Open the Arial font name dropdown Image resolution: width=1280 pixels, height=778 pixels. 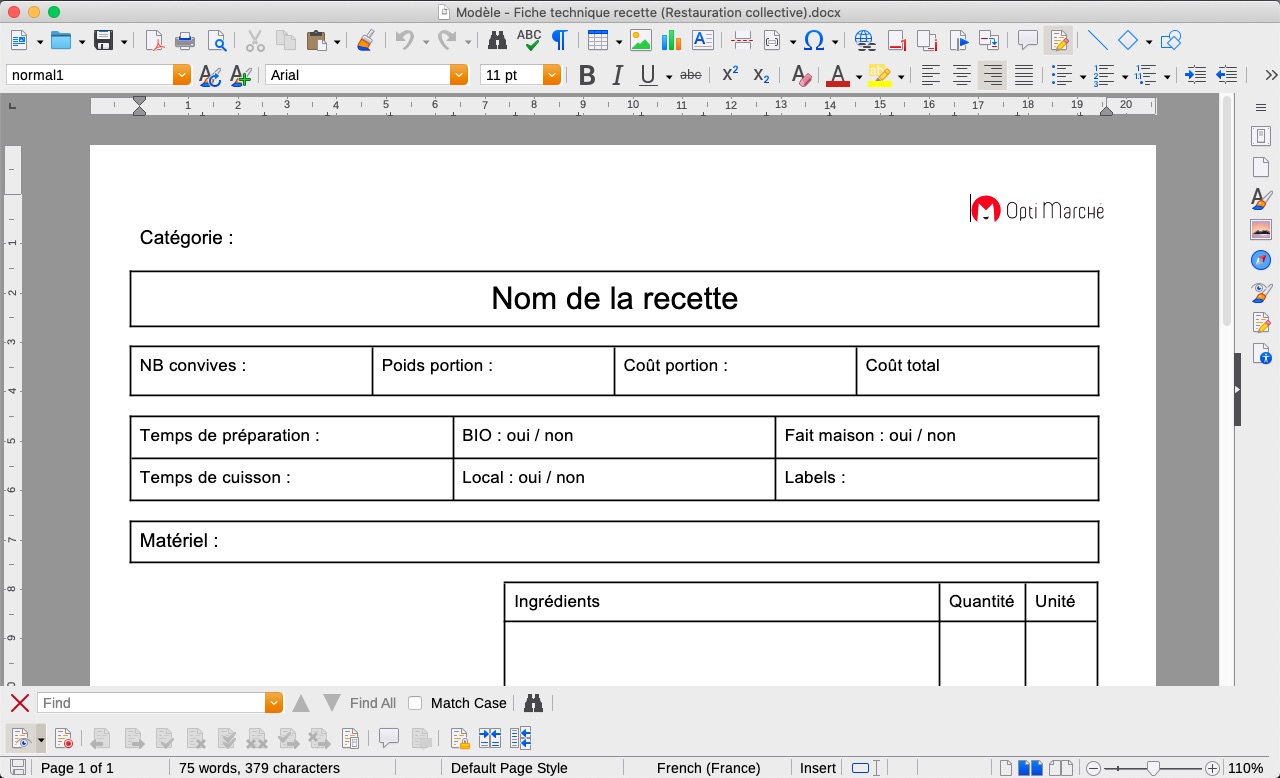click(458, 73)
